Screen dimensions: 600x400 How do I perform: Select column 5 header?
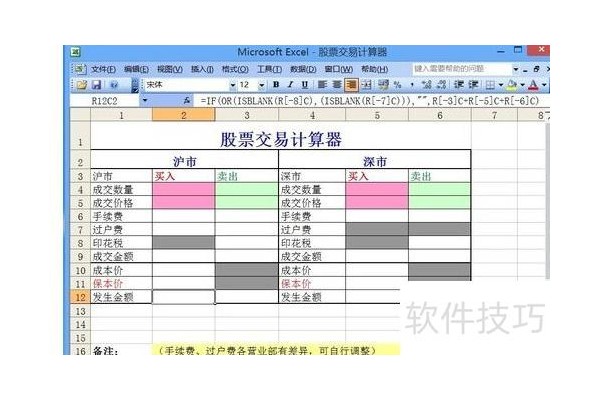377,115
